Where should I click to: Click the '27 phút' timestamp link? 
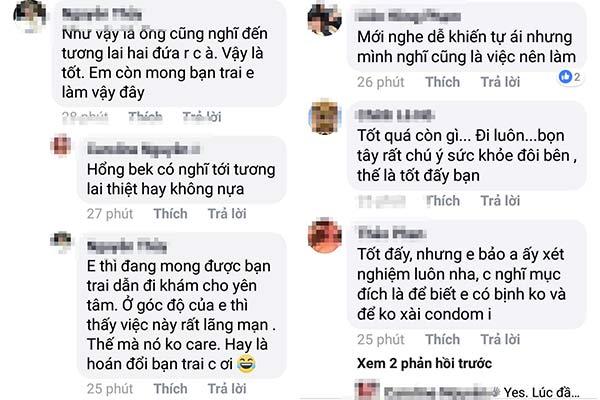coord(110,214)
